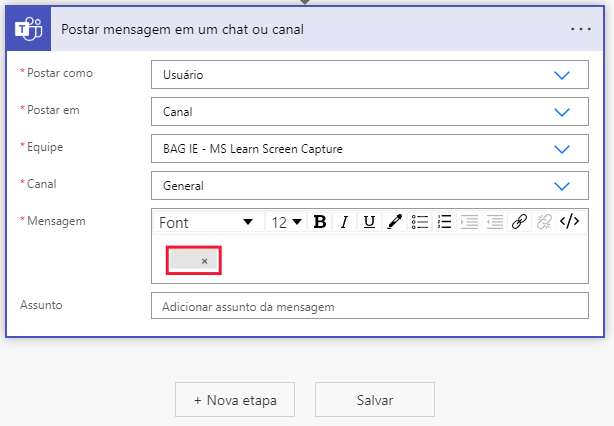614x426 pixels.
Task: Toggle underline formatting in message editor
Action: point(369,222)
